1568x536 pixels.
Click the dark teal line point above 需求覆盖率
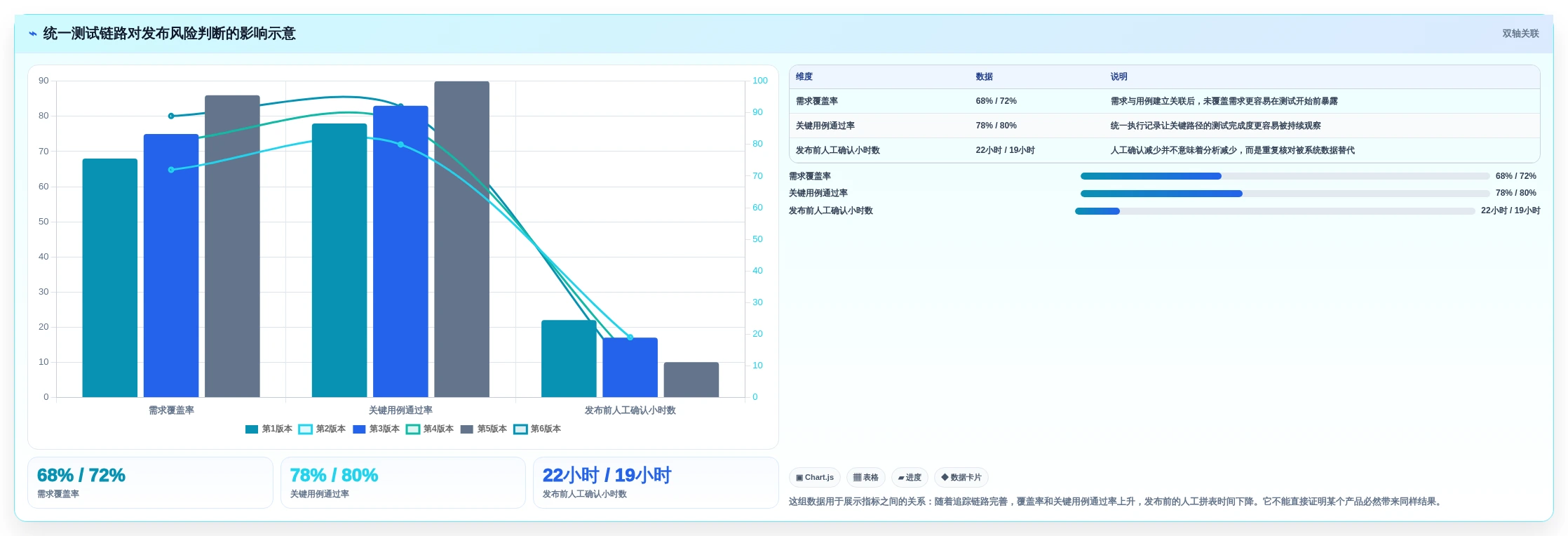(x=171, y=116)
